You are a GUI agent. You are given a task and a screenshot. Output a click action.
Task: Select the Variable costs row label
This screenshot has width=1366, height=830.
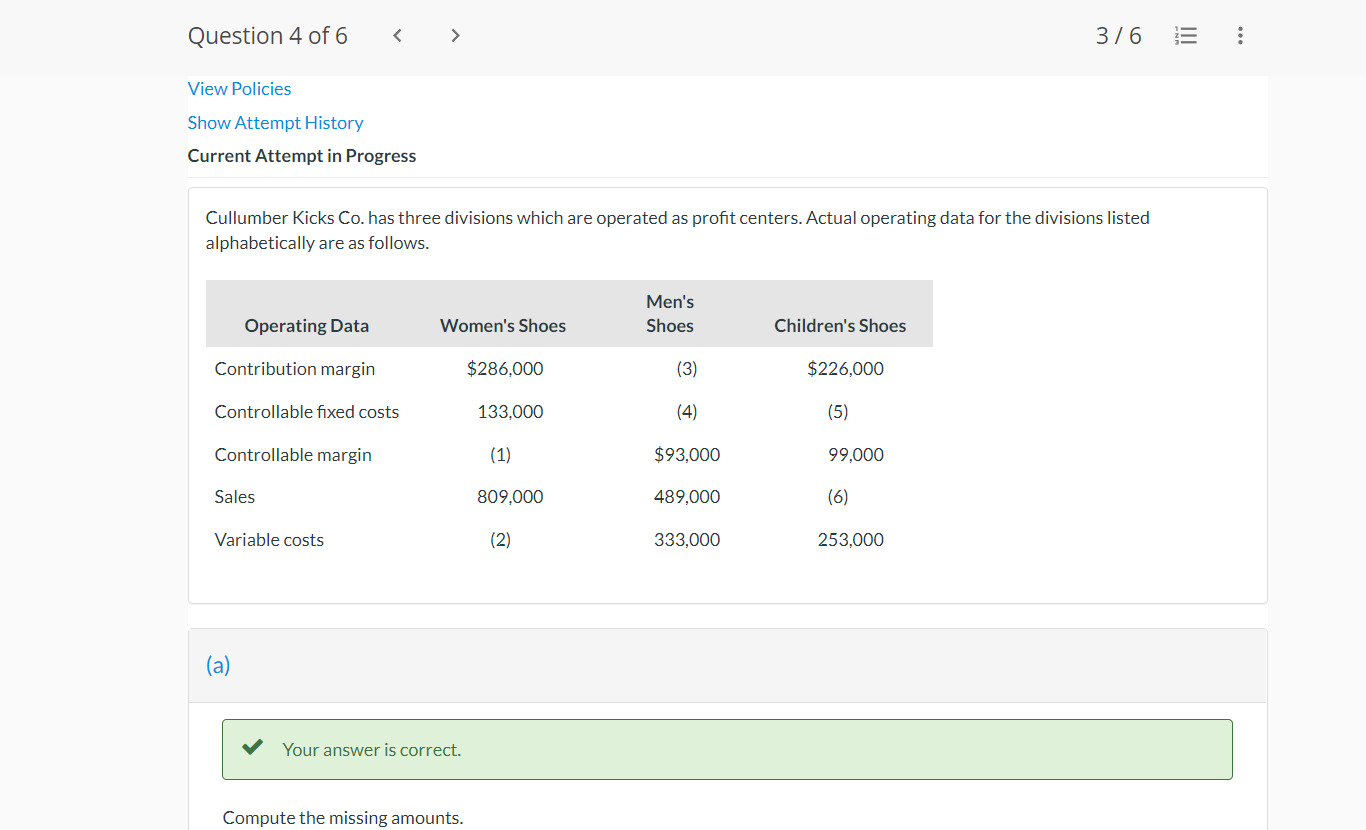[269, 540]
